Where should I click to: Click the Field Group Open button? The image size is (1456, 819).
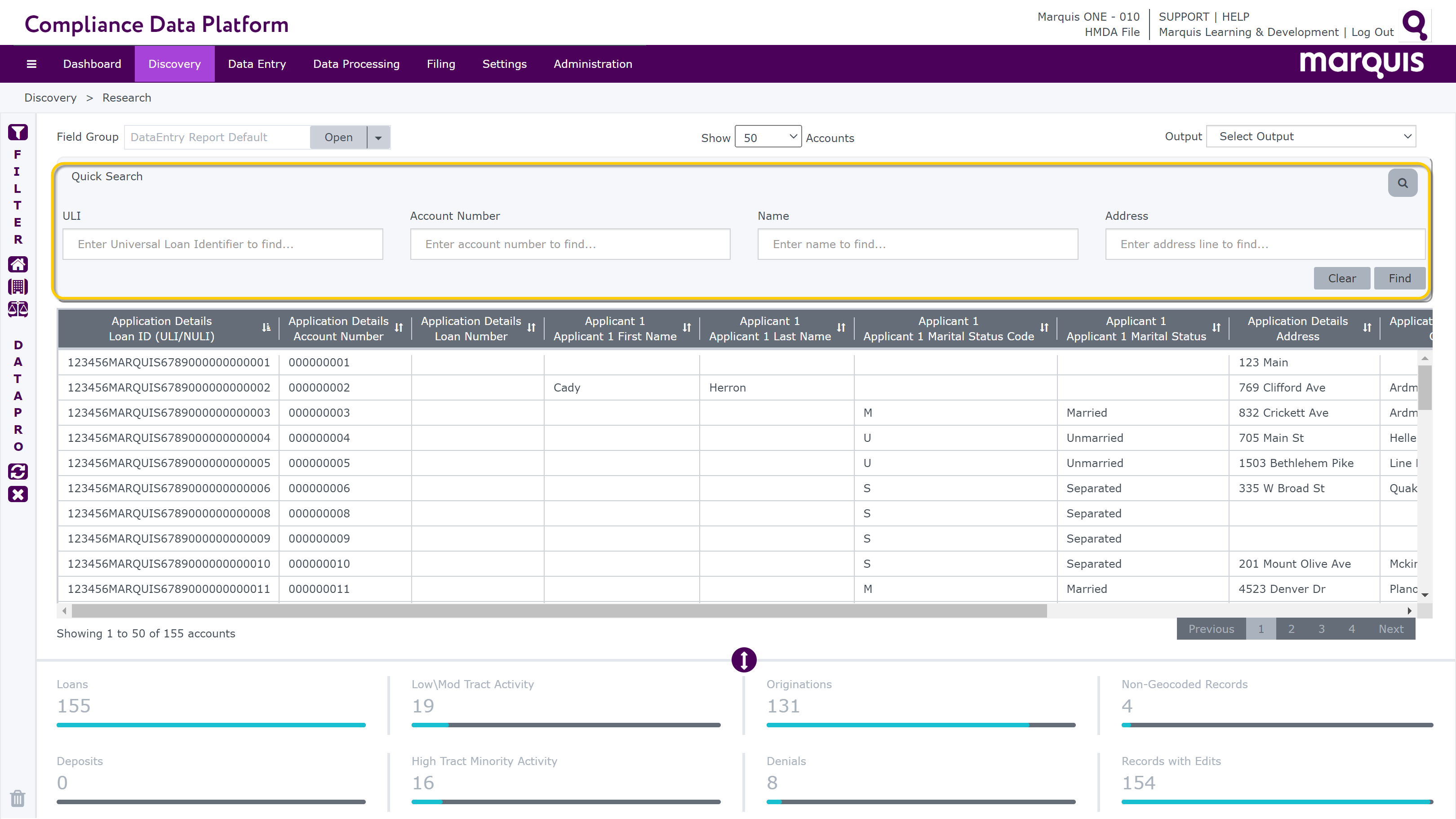338,138
